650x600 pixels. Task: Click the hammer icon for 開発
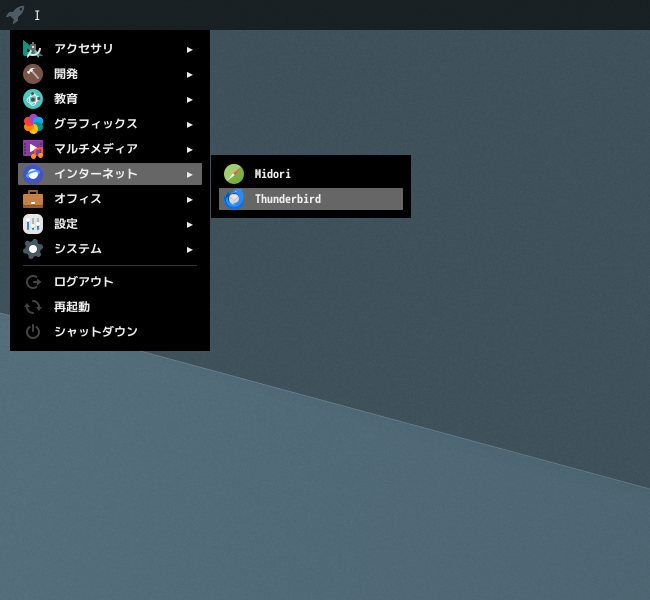(x=33, y=74)
